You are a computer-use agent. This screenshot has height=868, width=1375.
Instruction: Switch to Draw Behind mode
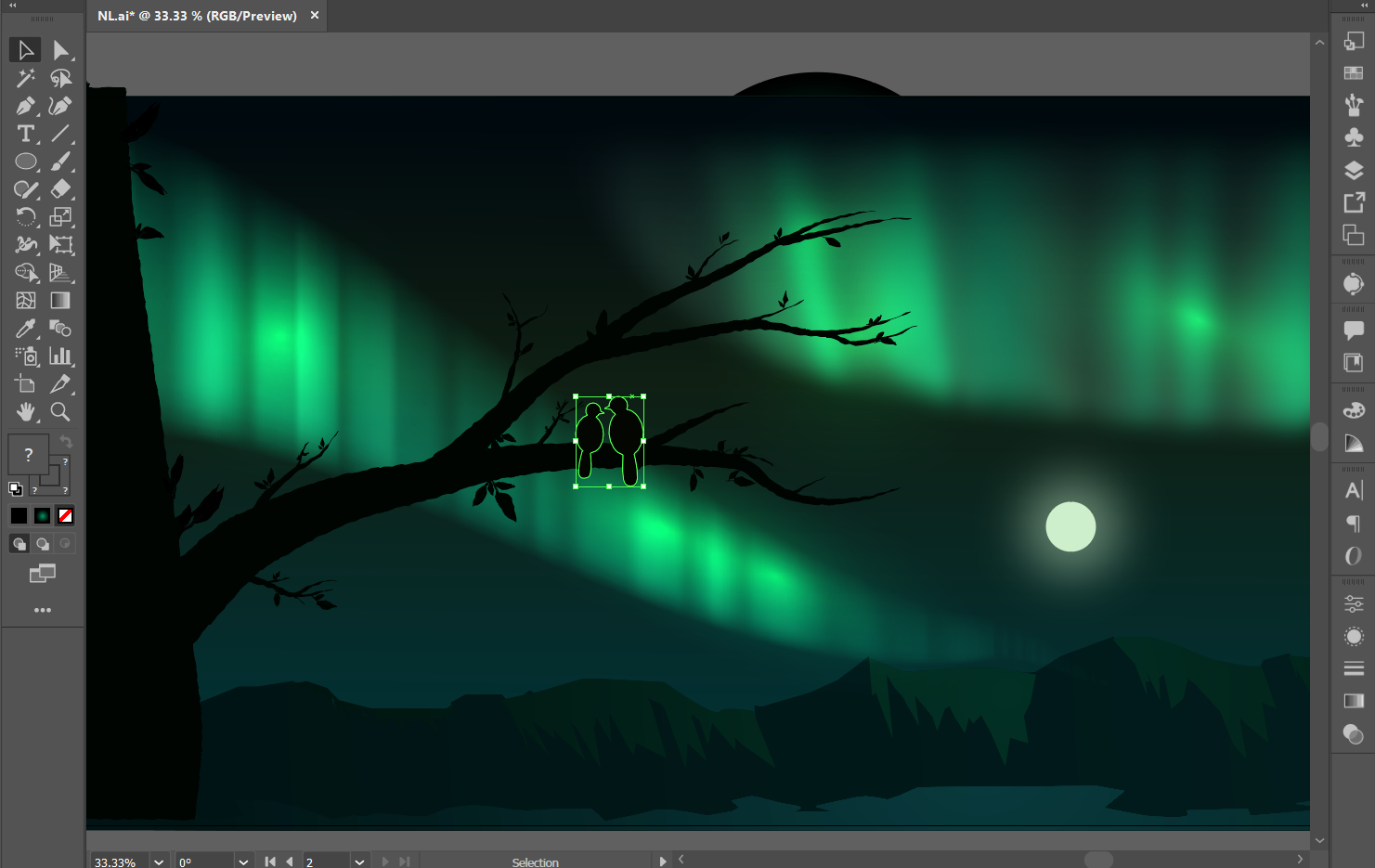43,544
